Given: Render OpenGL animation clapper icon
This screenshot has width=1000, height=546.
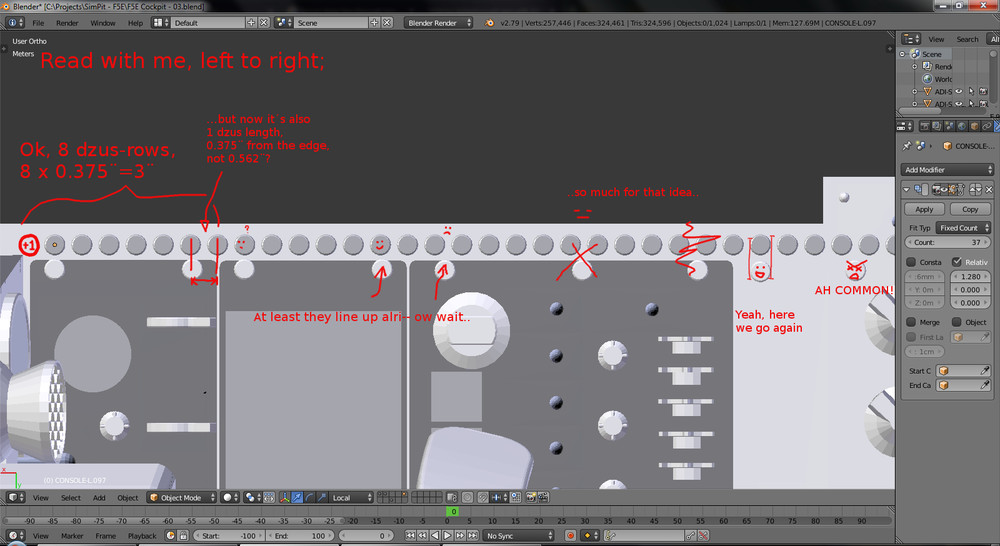Looking at the screenshot, I should tap(543, 498).
